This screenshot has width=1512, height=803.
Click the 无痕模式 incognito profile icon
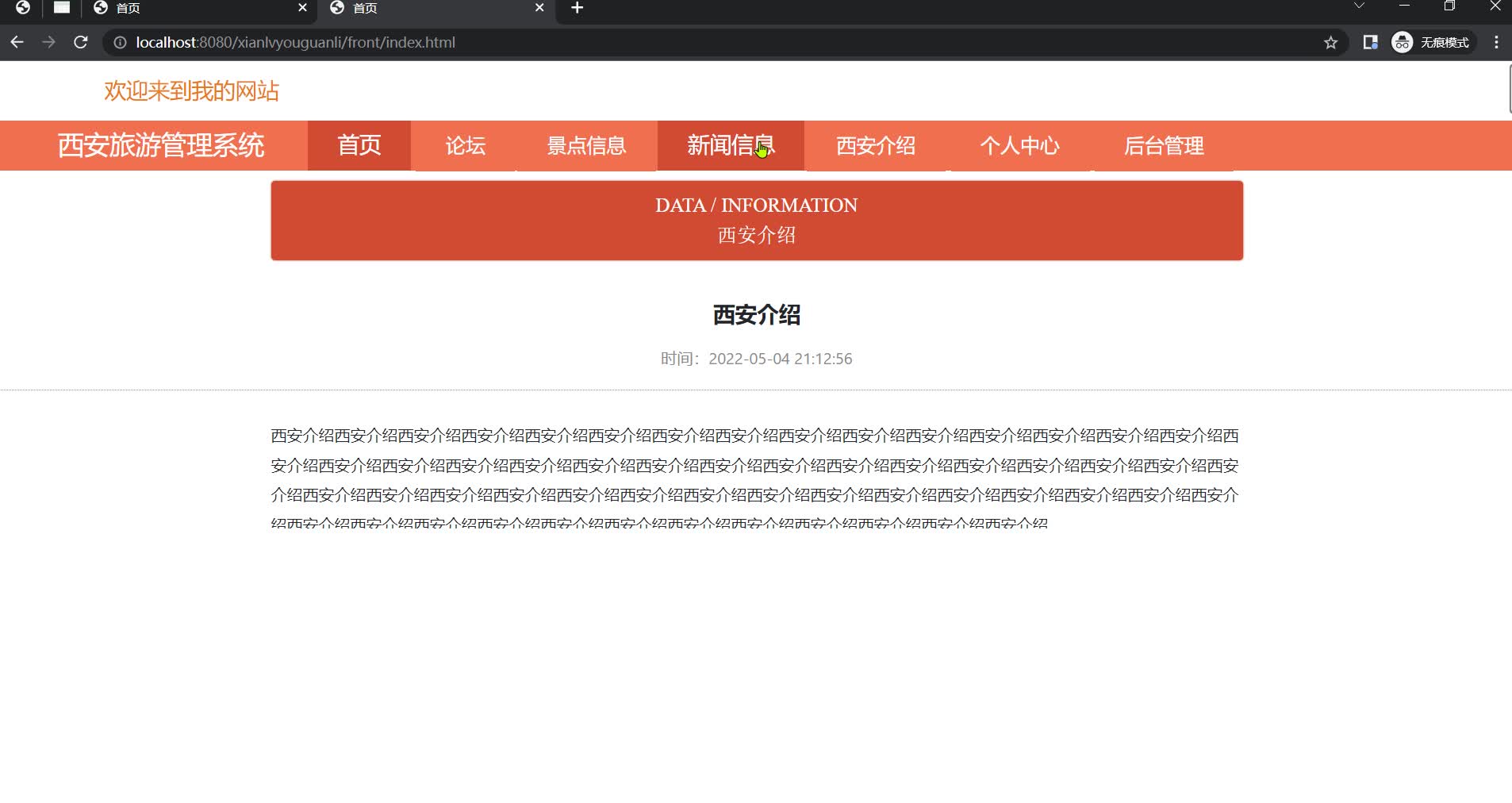(x=1403, y=42)
